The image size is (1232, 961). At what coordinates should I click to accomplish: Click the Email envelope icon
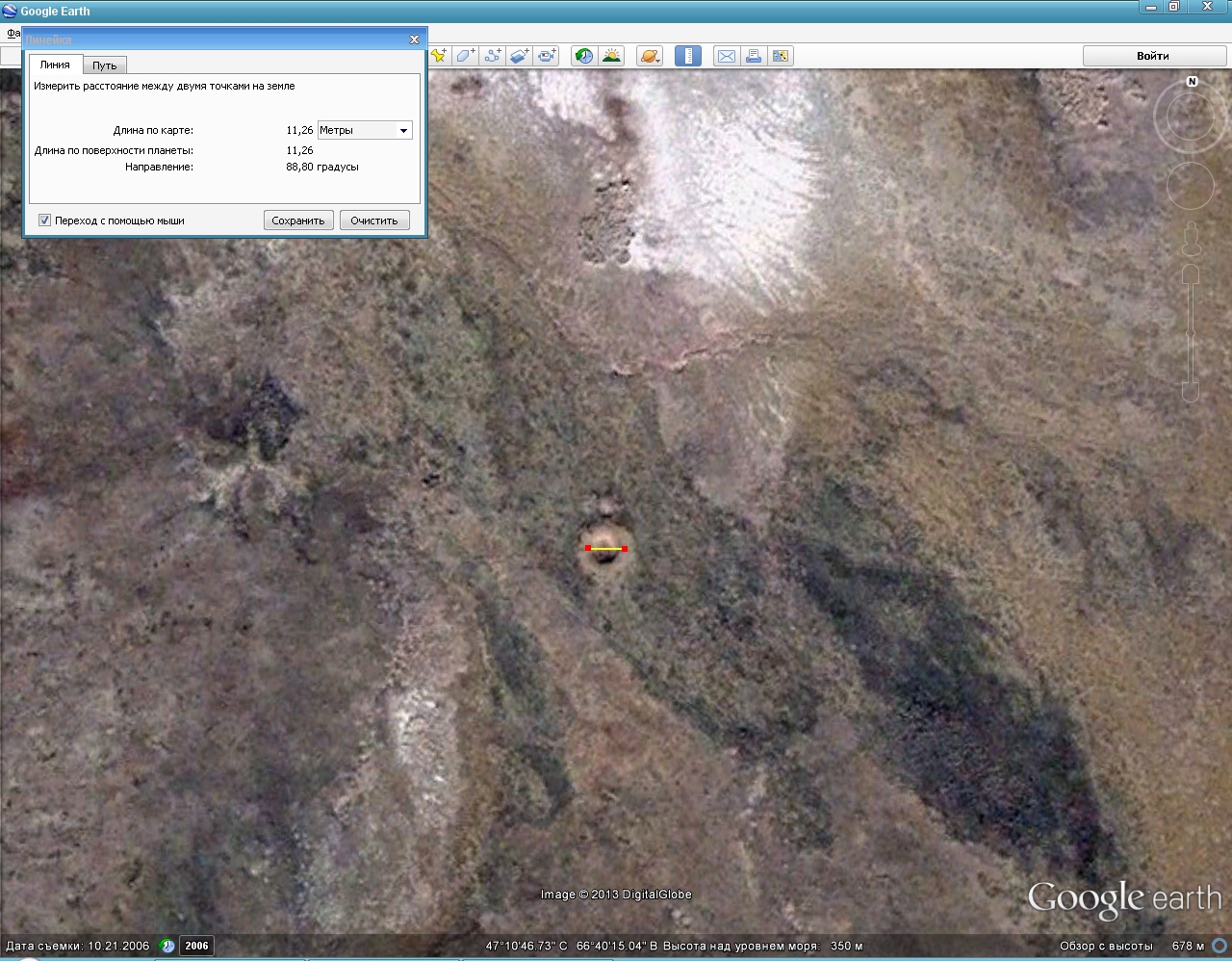pyautogui.click(x=727, y=56)
